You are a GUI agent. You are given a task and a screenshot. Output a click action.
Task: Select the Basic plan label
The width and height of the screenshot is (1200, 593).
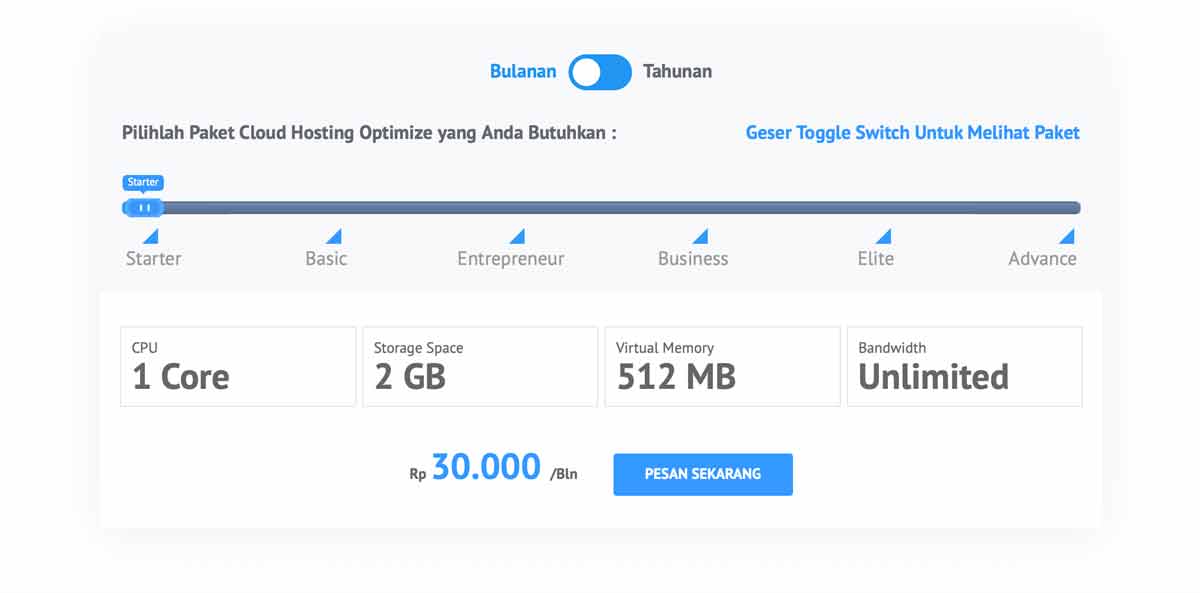click(x=325, y=257)
